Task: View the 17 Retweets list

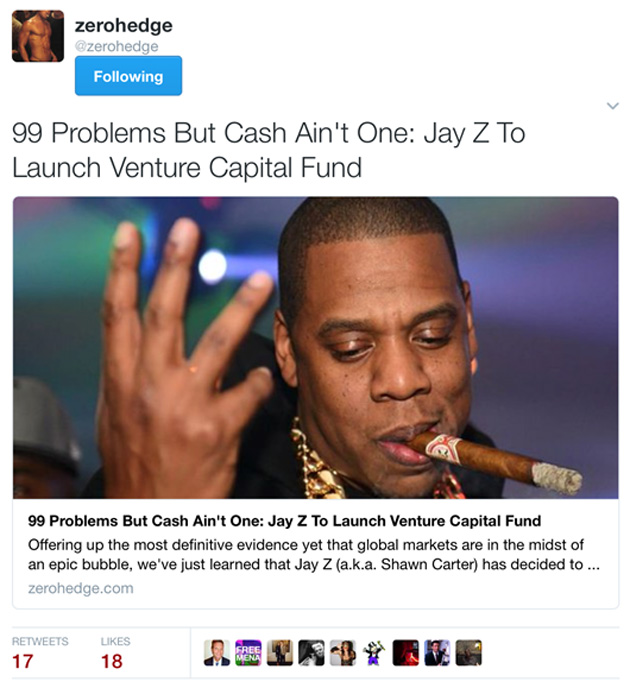Action: pyautogui.click(x=39, y=654)
